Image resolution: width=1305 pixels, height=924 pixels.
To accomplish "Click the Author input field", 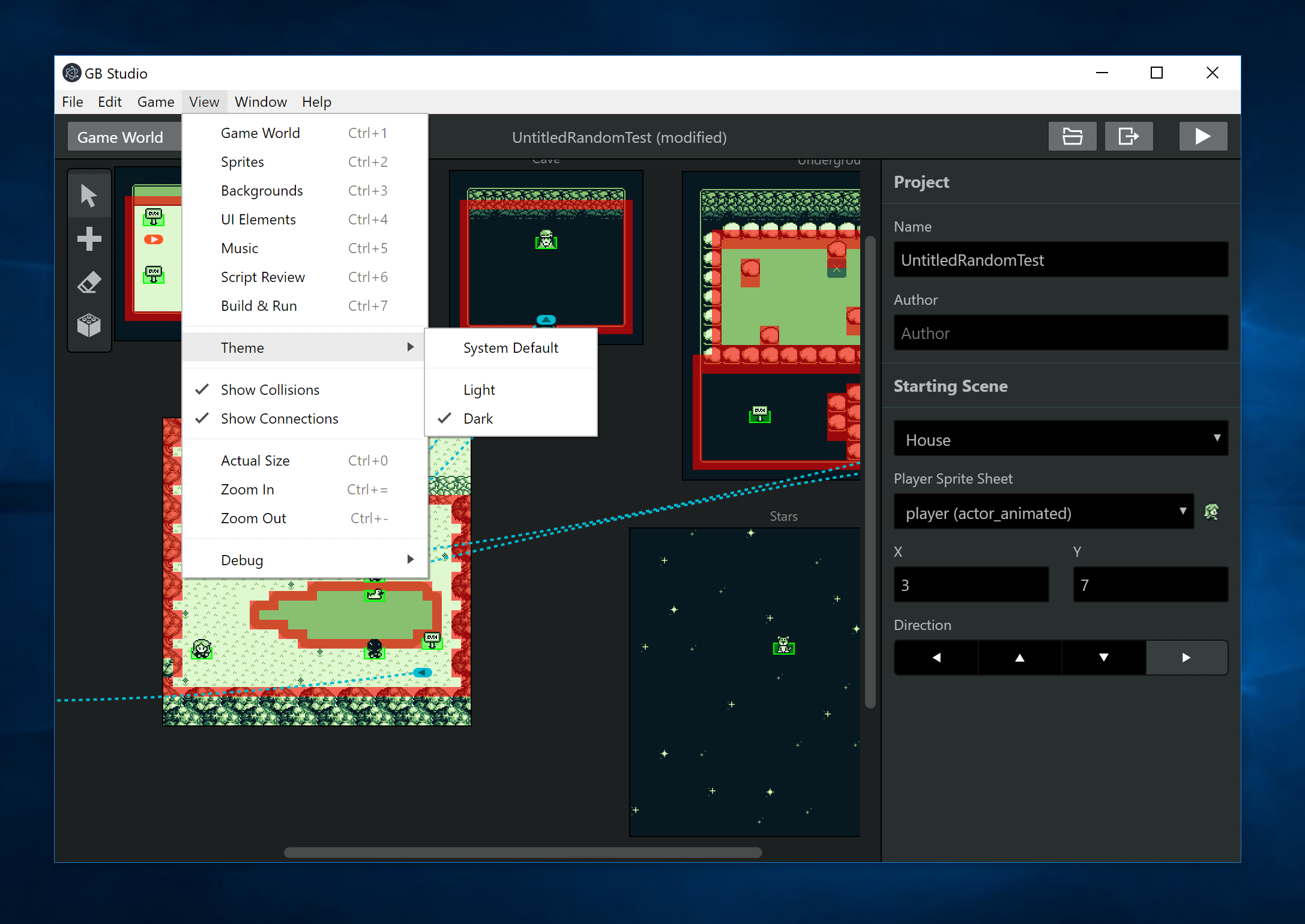I will click(x=1061, y=333).
